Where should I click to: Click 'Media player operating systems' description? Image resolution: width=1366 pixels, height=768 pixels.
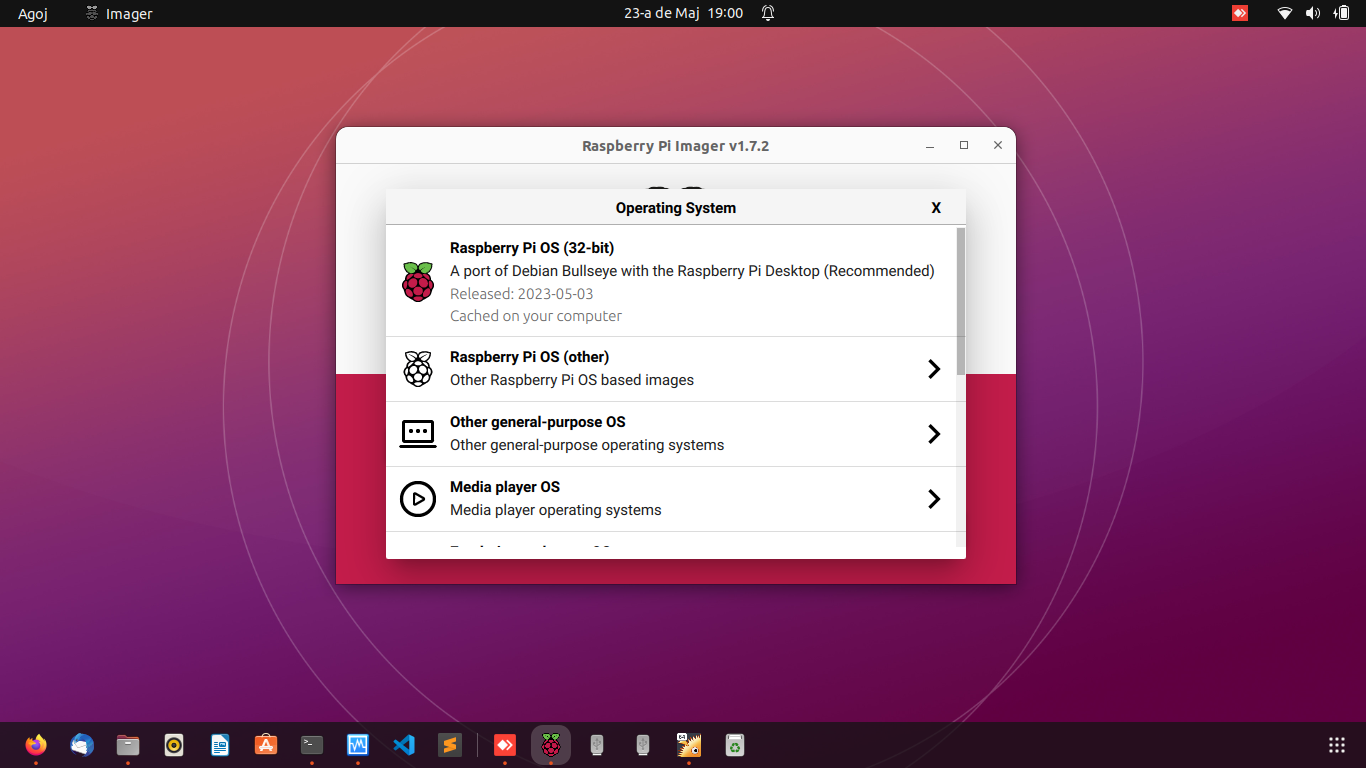pos(556,510)
